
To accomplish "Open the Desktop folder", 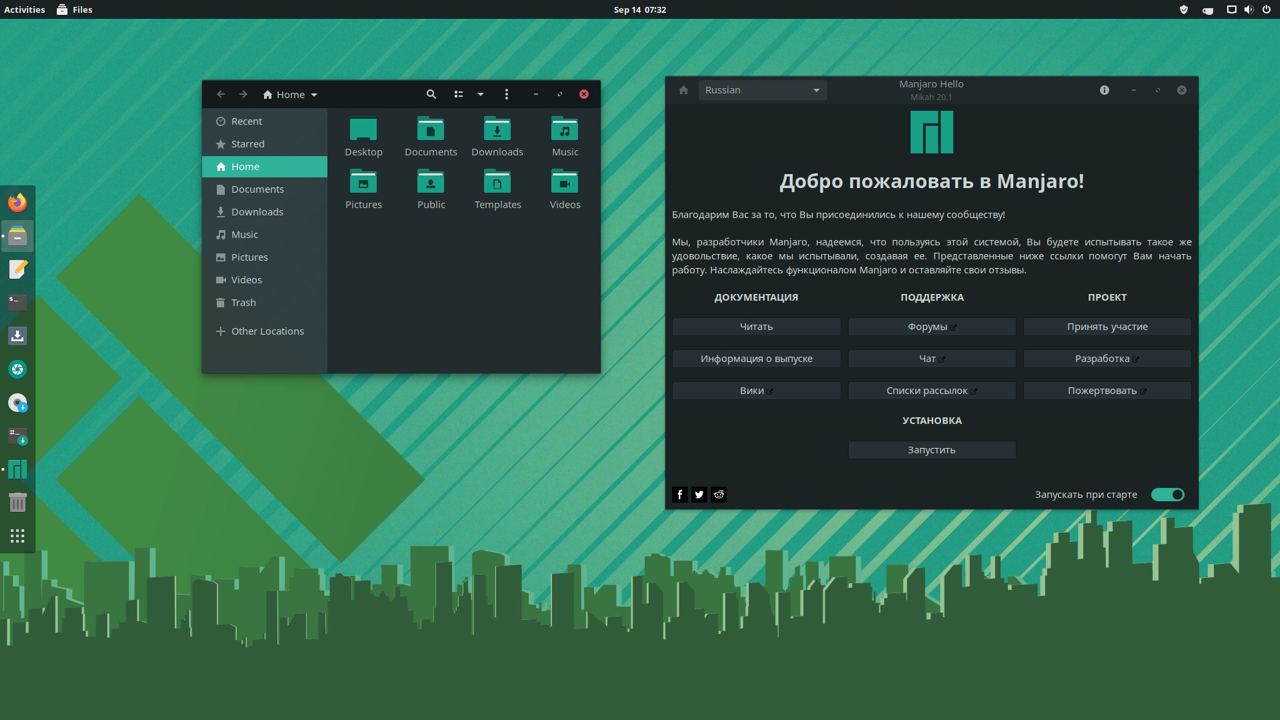I will coord(363,137).
